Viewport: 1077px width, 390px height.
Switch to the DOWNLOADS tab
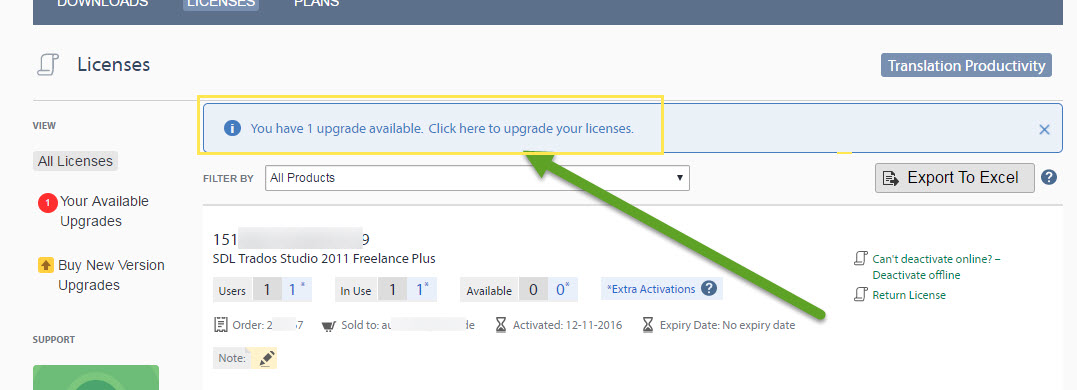pos(102,3)
